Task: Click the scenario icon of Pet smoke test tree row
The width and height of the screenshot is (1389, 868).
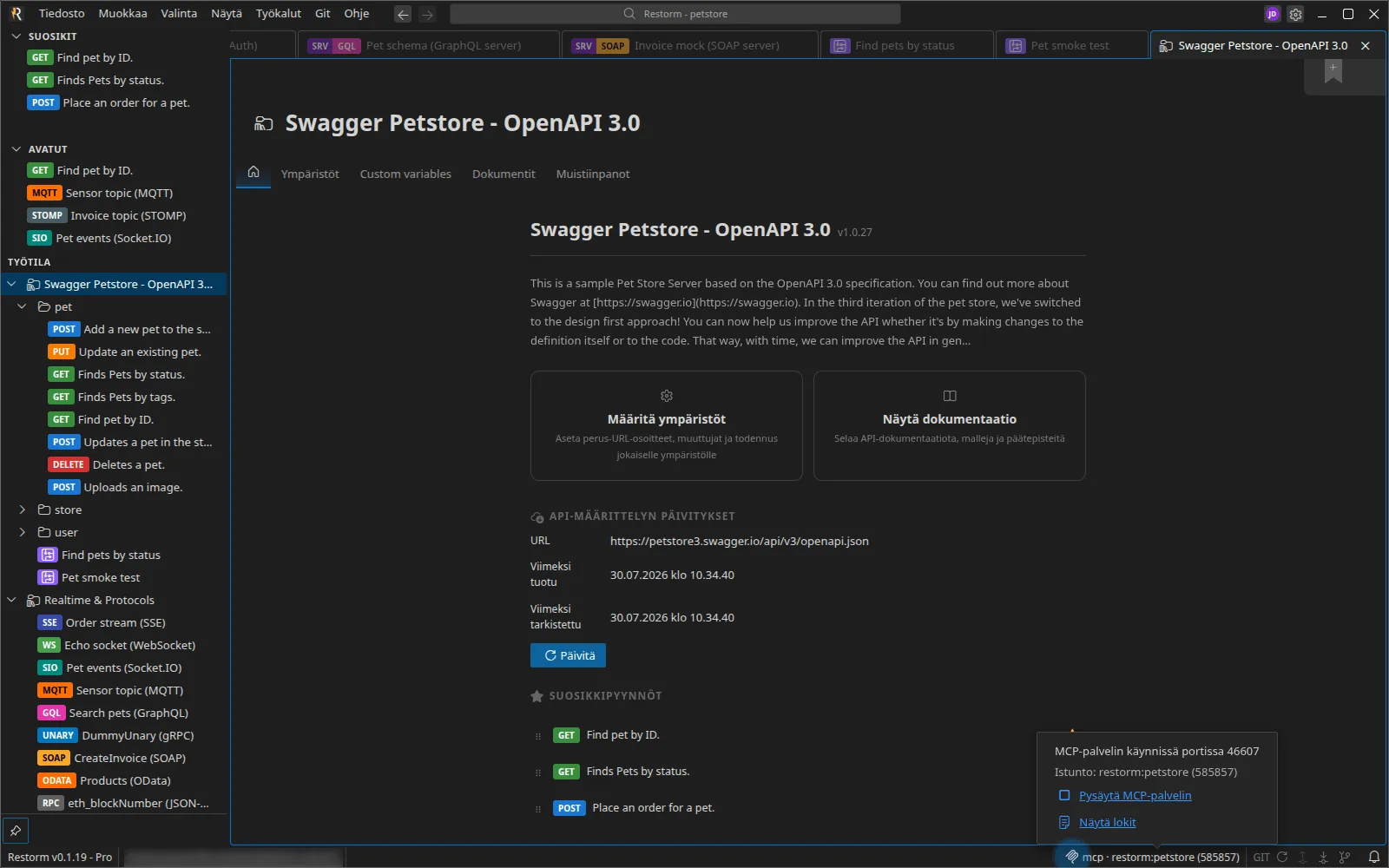Action: coord(48,577)
